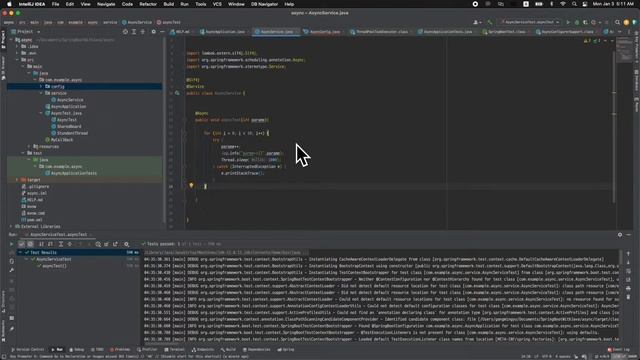Switch to AsyncConfig.java editor tab
Screen dimensions: 640x360
pyautogui.click(x=322, y=31)
